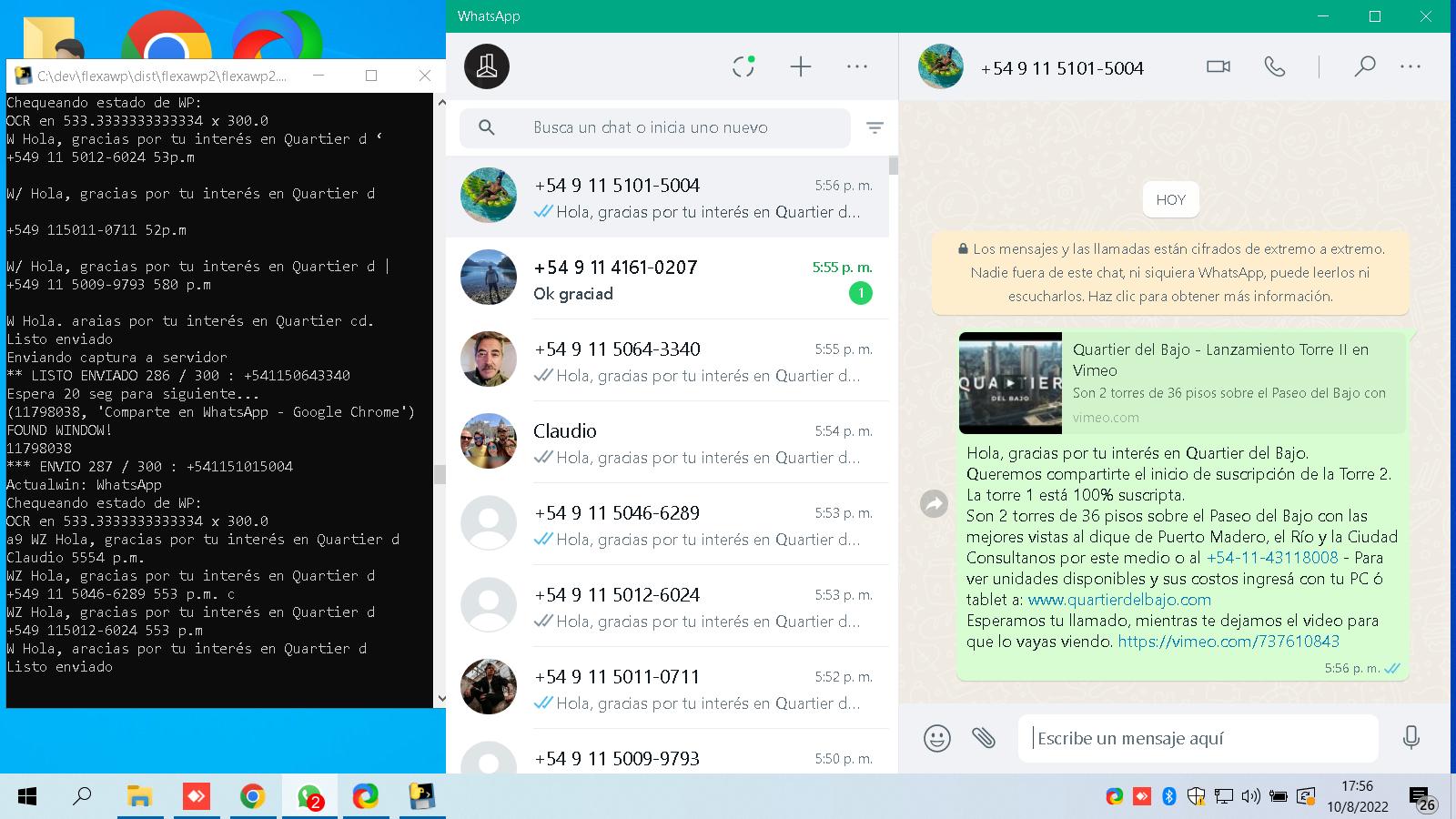Screen dimensions: 1456x819
Task: Click the 'HOY' date chip
Action: [1170, 199]
